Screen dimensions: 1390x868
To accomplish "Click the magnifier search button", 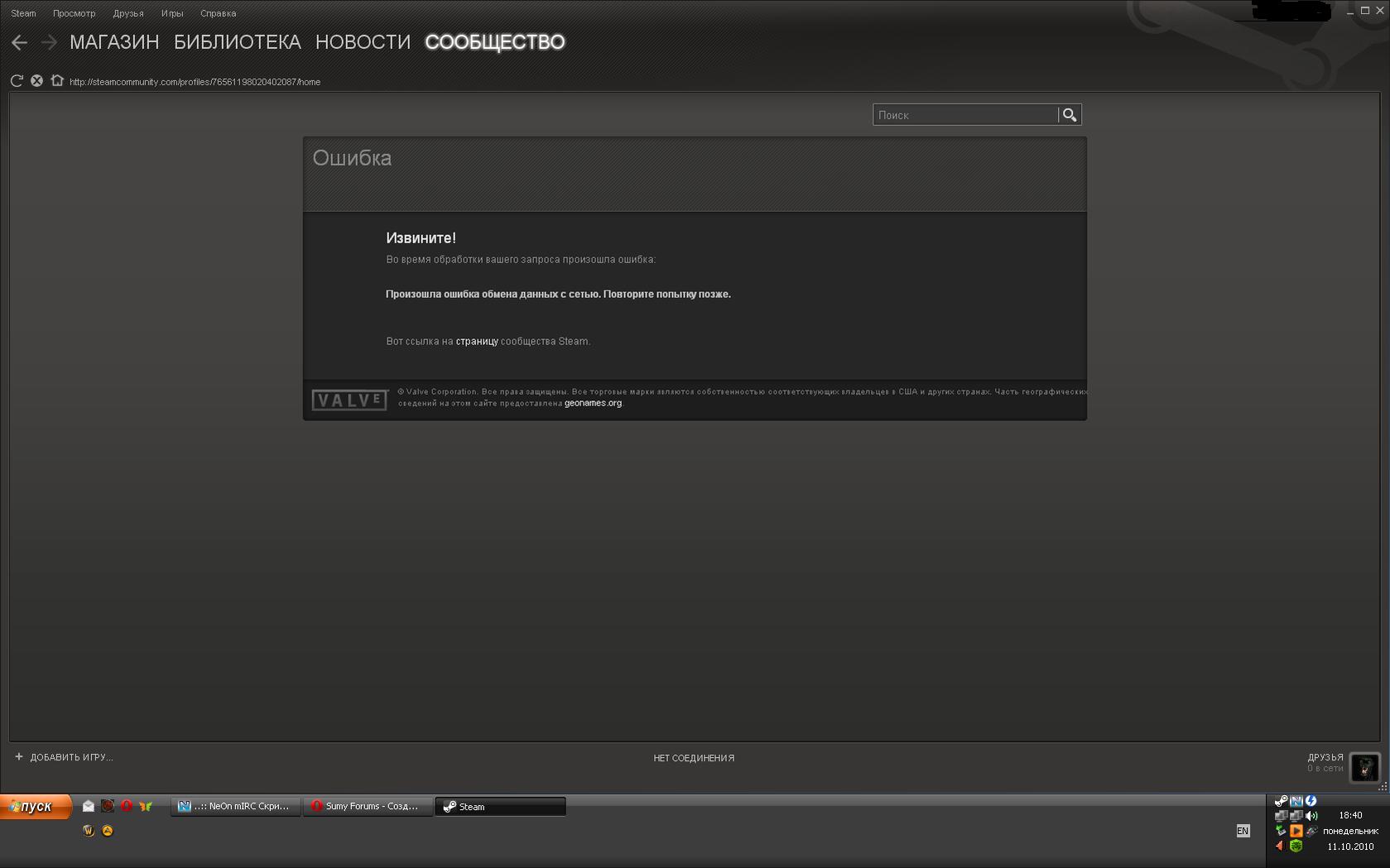I will coord(1070,115).
